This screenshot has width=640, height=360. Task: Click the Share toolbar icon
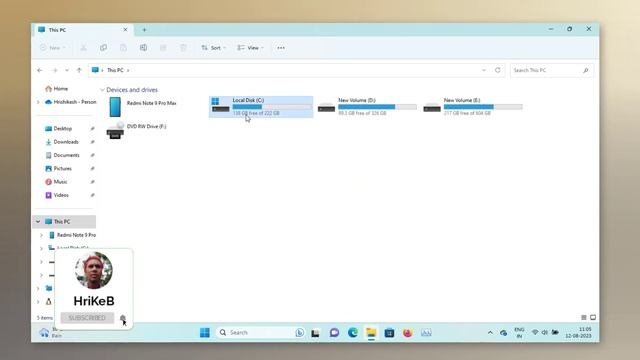tap(163, 48)
